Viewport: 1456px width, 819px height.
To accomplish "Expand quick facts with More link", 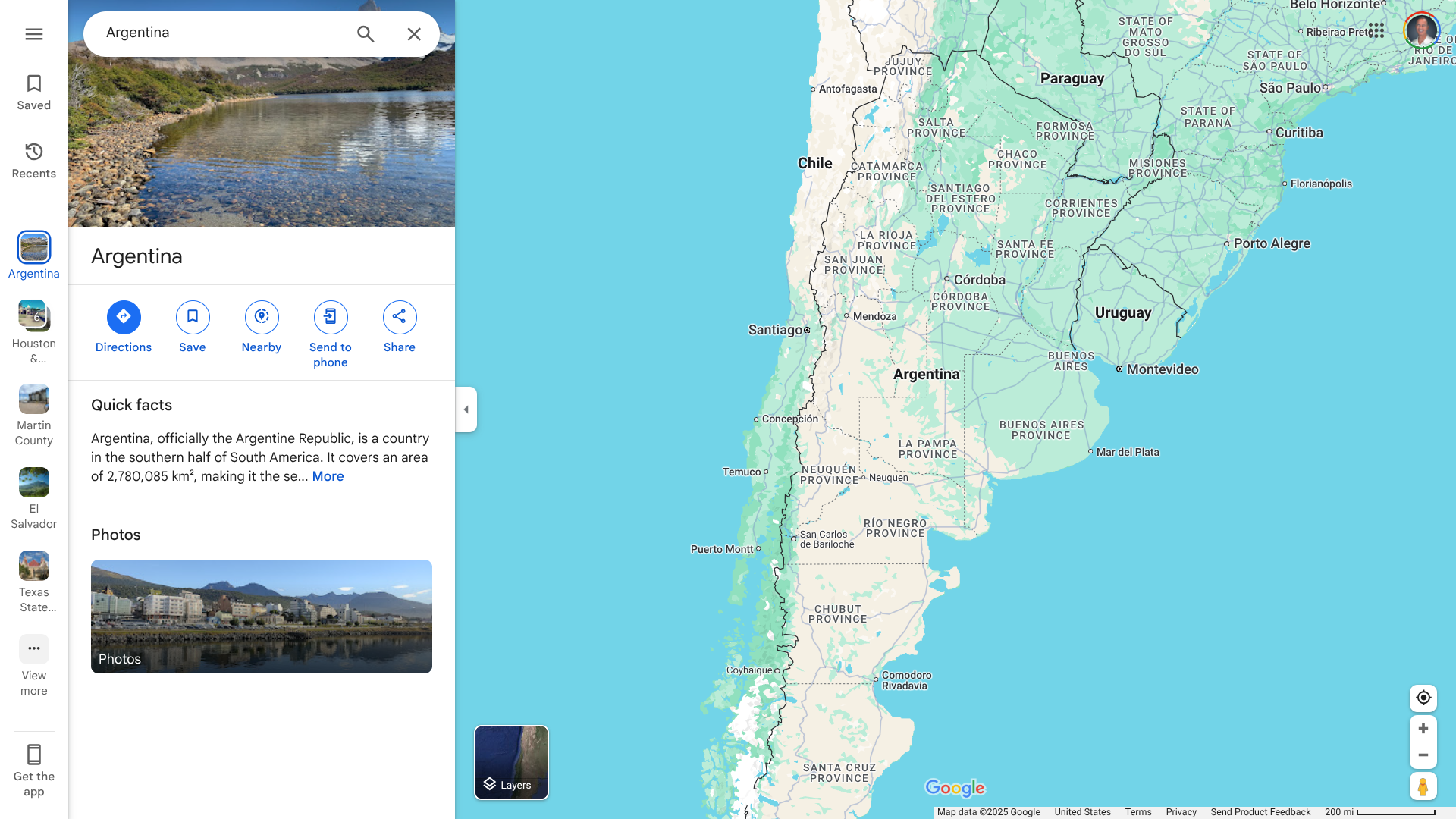I will point(328,476).
